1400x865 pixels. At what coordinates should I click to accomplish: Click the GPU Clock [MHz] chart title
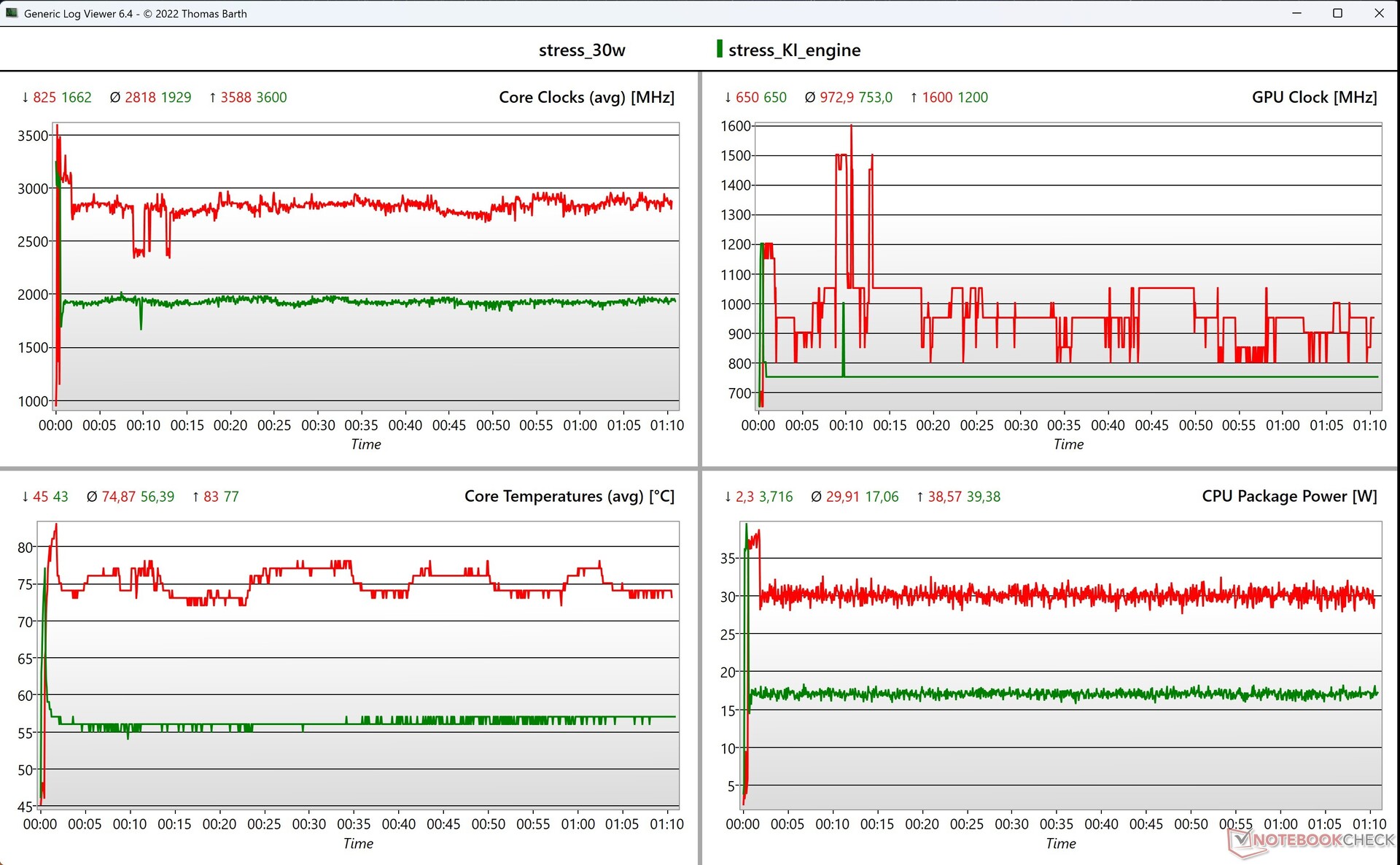[1314, 97]
